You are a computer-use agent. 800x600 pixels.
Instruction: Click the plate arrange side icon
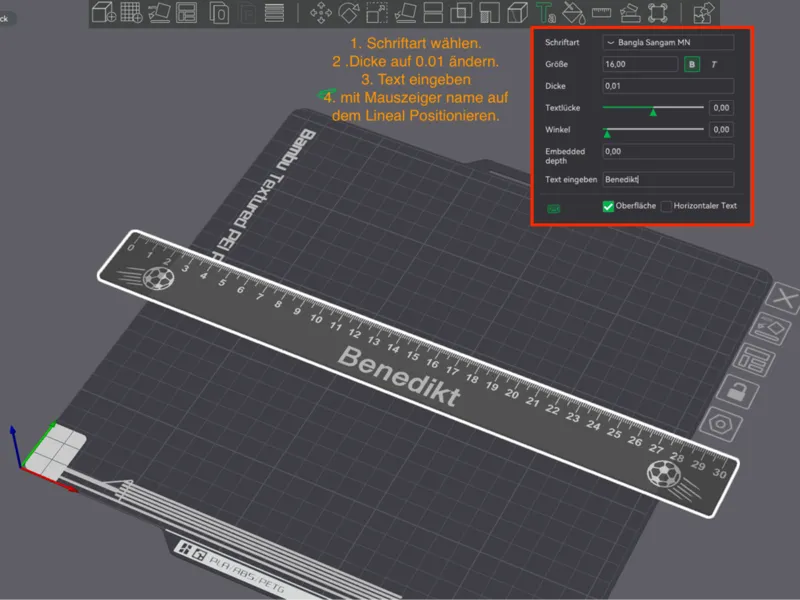(x=754, y=360)
